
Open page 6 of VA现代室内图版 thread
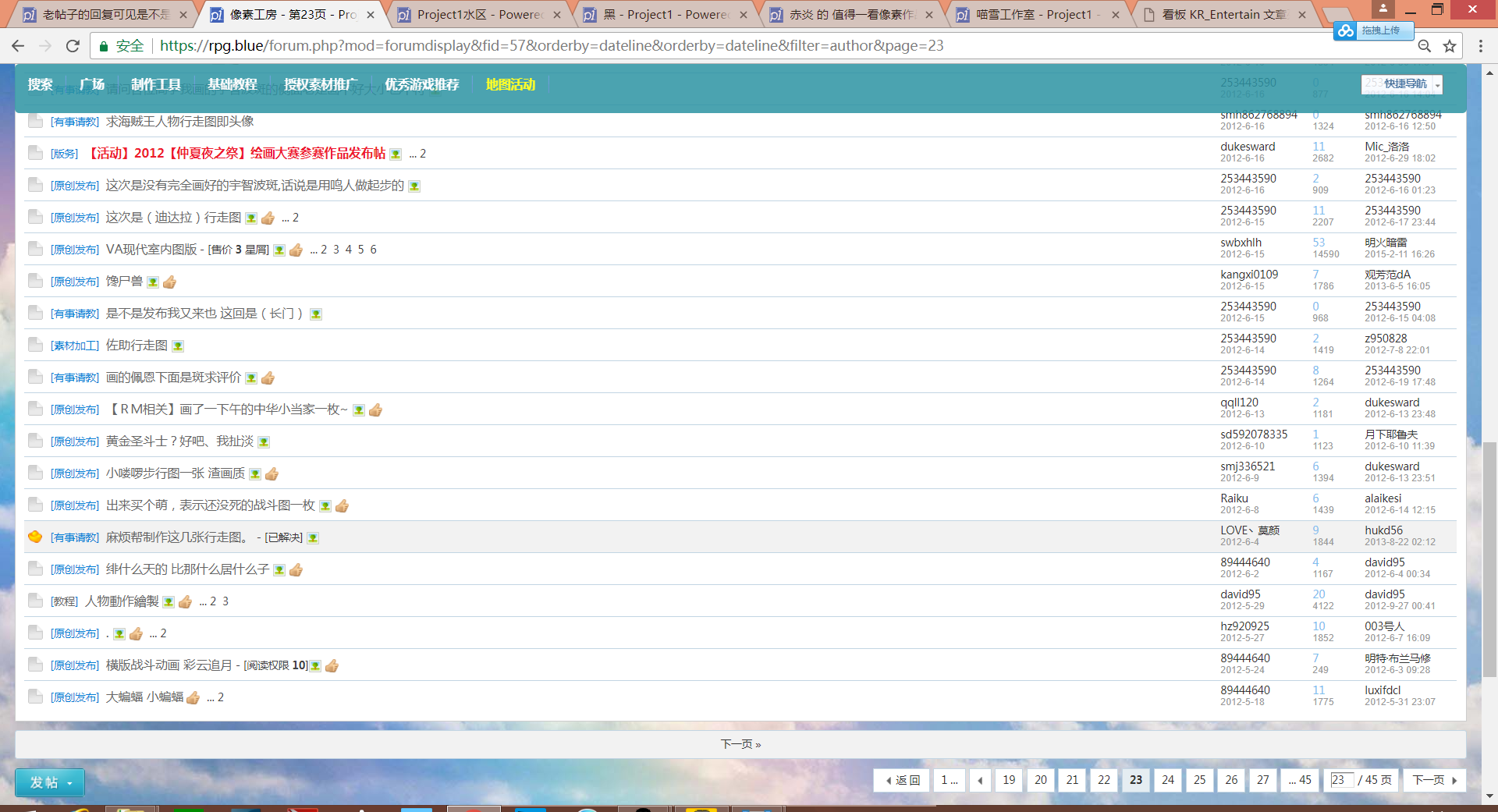tap(373, 250)
